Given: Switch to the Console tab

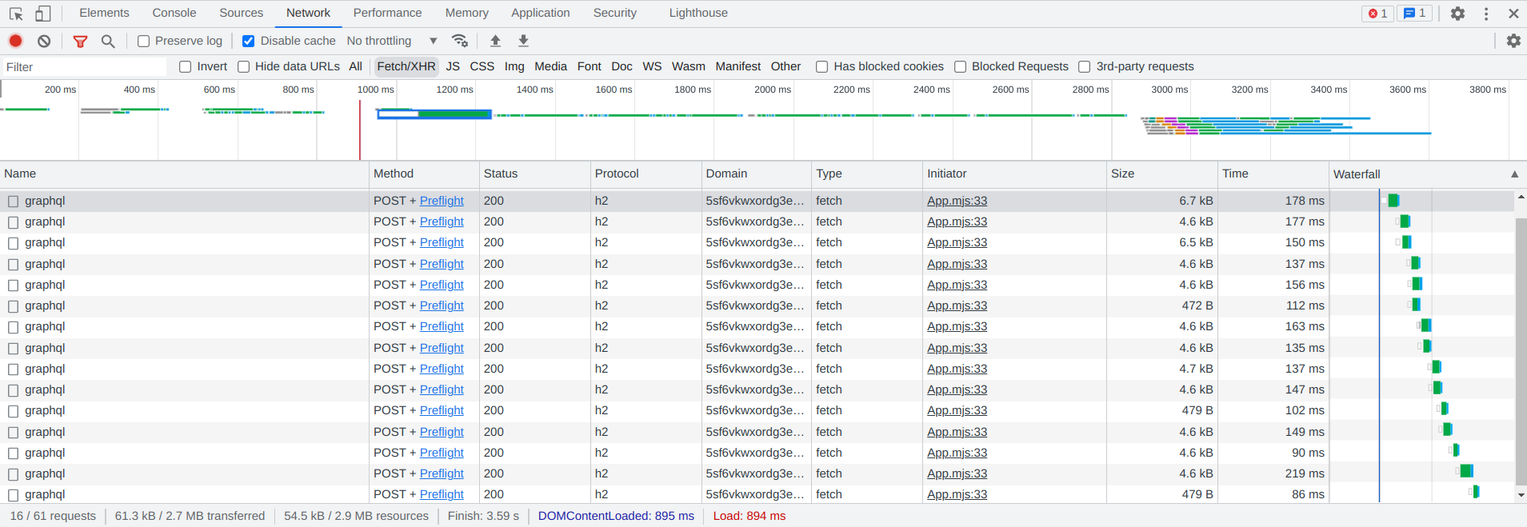Looking at the screenshot, I should coord(174,13).
